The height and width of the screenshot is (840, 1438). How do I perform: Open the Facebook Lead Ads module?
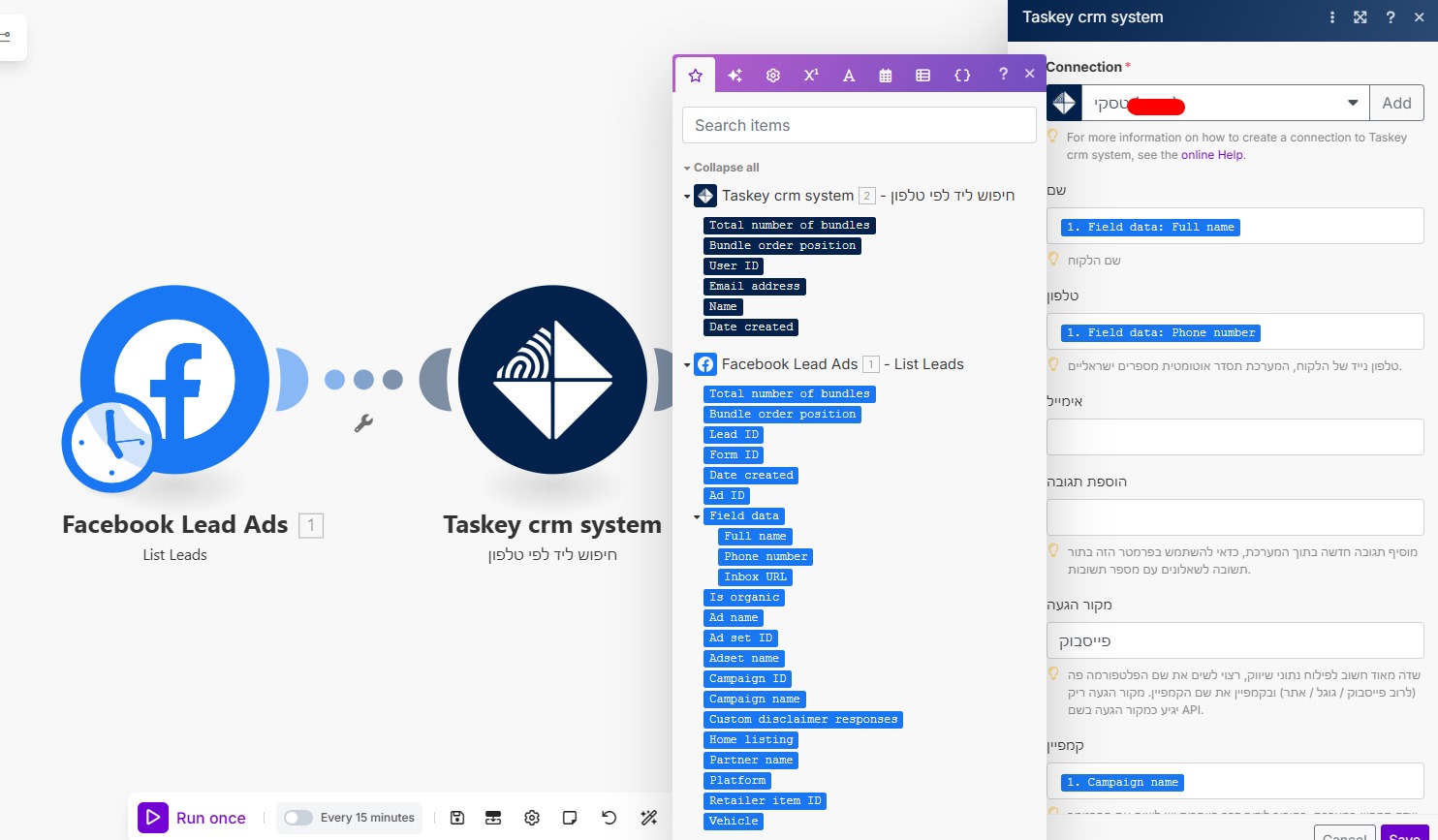coord(174,380)
